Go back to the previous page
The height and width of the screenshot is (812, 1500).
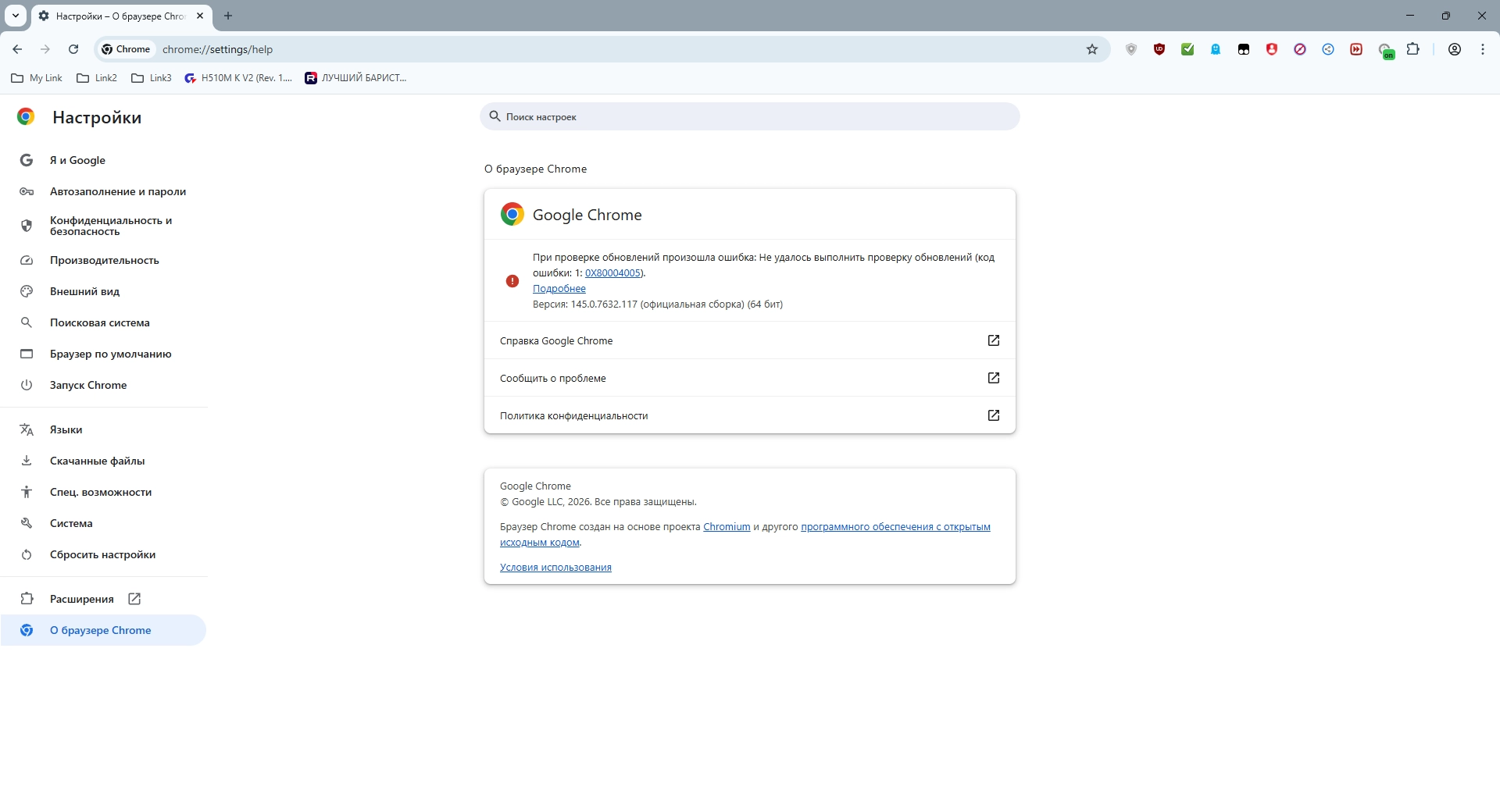pos(17,49)
